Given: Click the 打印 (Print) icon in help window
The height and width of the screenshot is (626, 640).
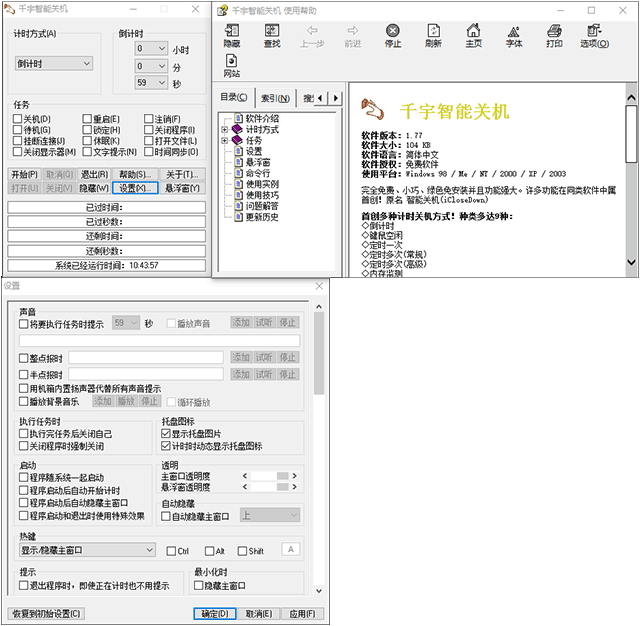Looking at the screenshot, I should (554, 36).
